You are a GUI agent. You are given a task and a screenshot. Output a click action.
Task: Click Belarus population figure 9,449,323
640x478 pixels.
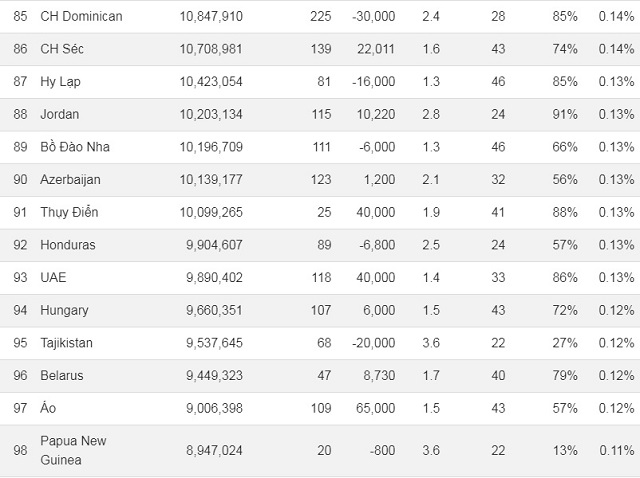click(215, 376)
